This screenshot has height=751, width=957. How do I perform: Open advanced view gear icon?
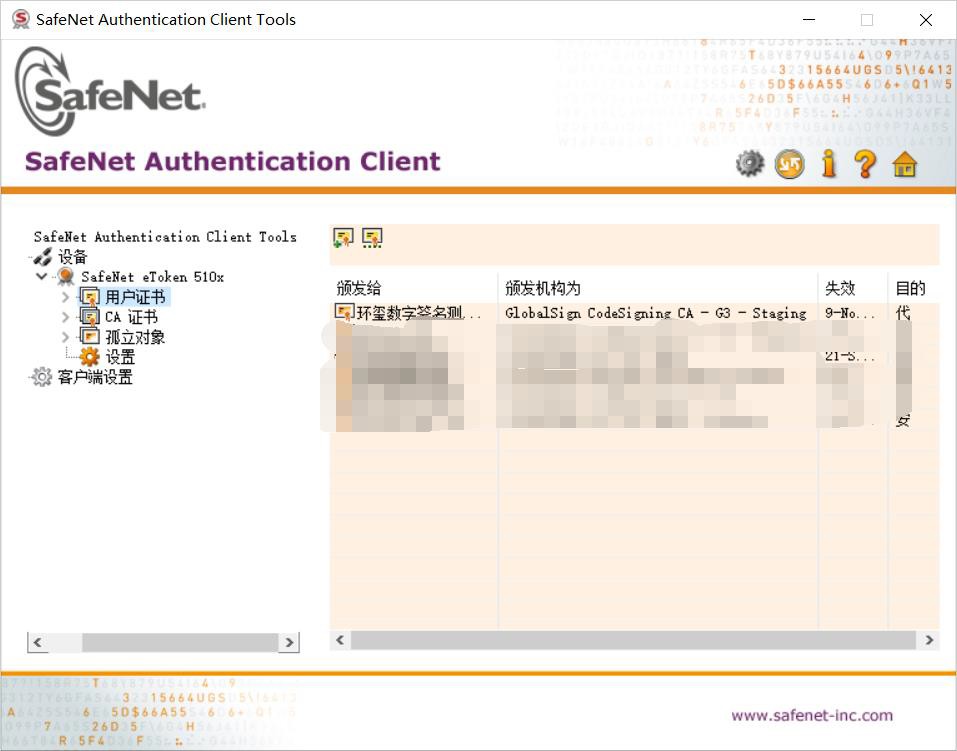[749, 164]
